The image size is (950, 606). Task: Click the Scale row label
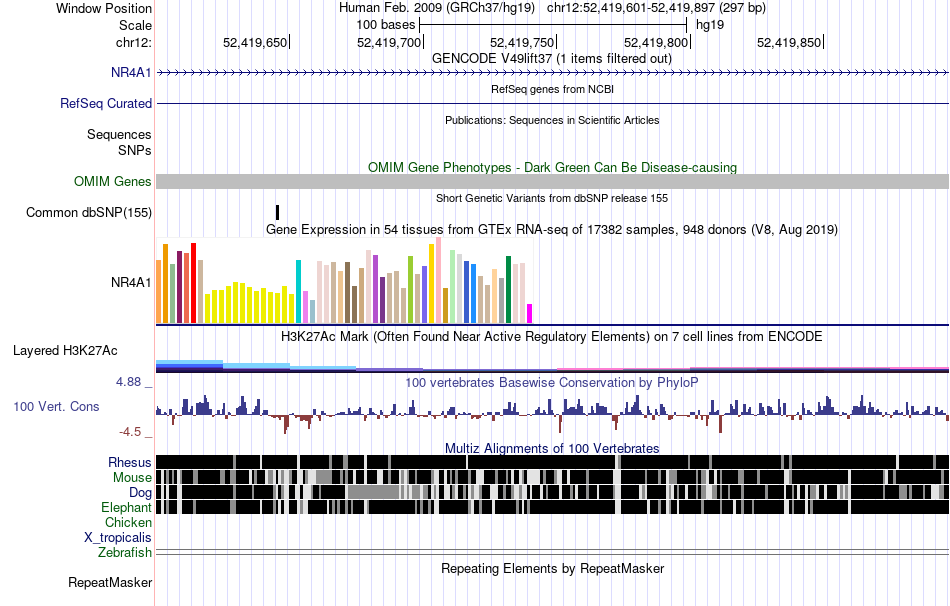[x=136, y=25]
